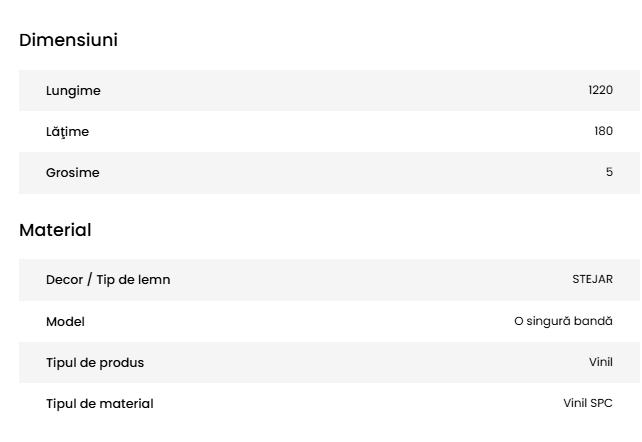Select the Vinil SPC value
The height and width of the screenshot is (442, 642).
tap(588, 404)
